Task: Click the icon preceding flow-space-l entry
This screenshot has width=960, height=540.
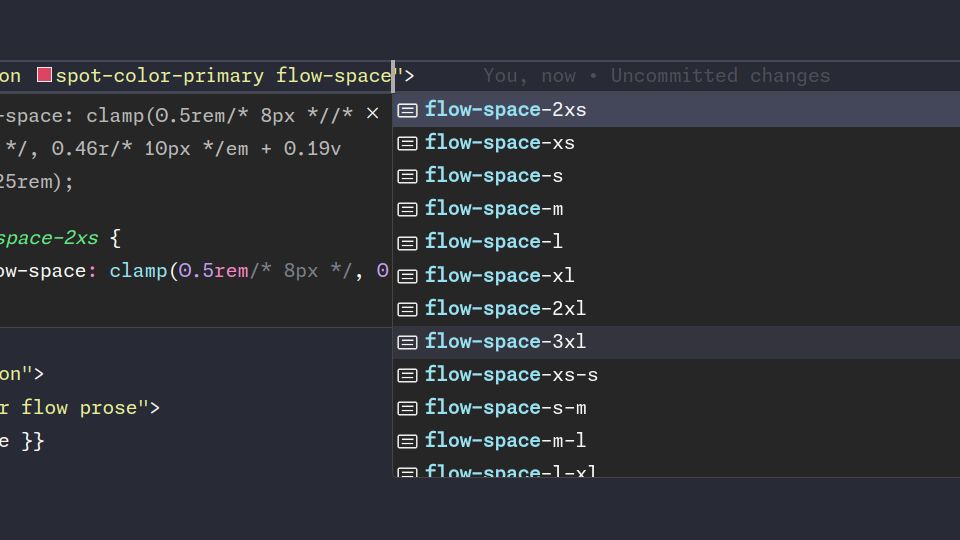Action: coord(407,242)
